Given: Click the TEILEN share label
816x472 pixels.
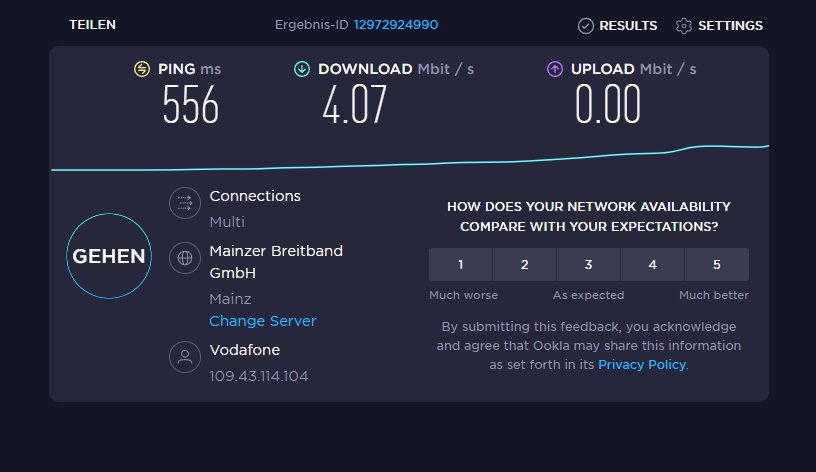Looking at the screenshot, I should [x=93, y=25].
